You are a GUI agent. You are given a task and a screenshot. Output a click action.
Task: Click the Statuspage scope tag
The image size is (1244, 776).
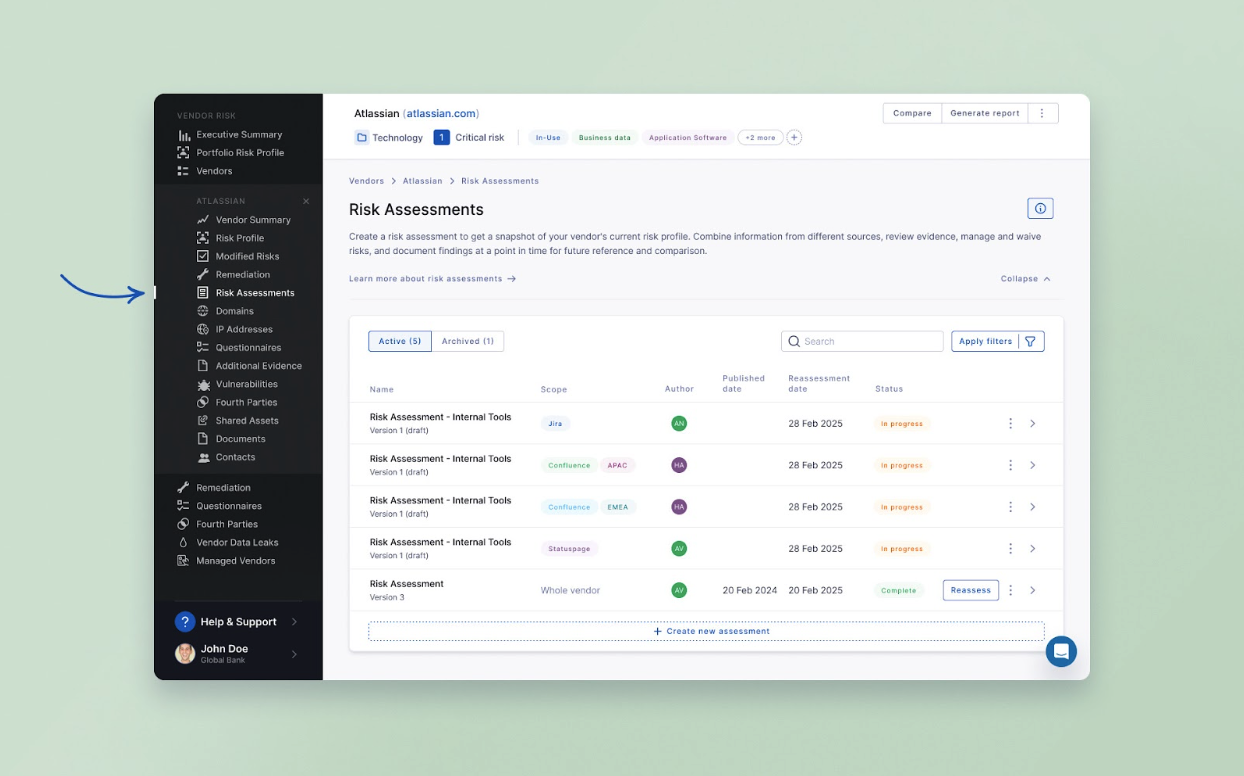570,549
